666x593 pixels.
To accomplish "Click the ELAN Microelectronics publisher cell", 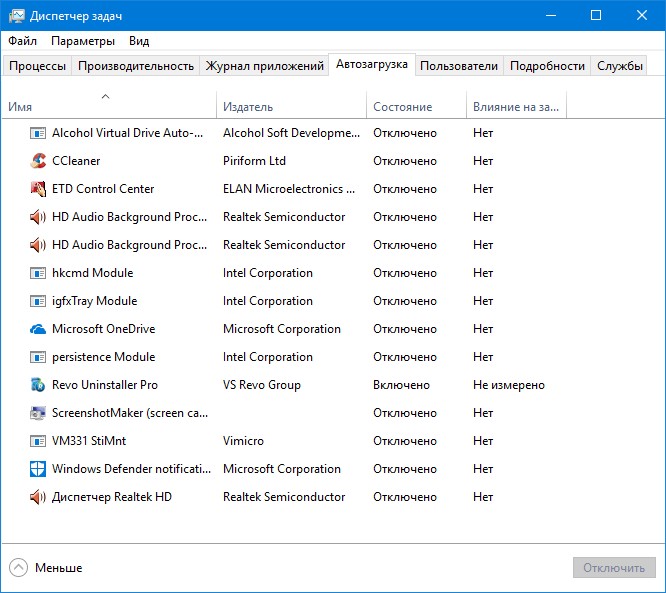I will (x=289, y=189).
